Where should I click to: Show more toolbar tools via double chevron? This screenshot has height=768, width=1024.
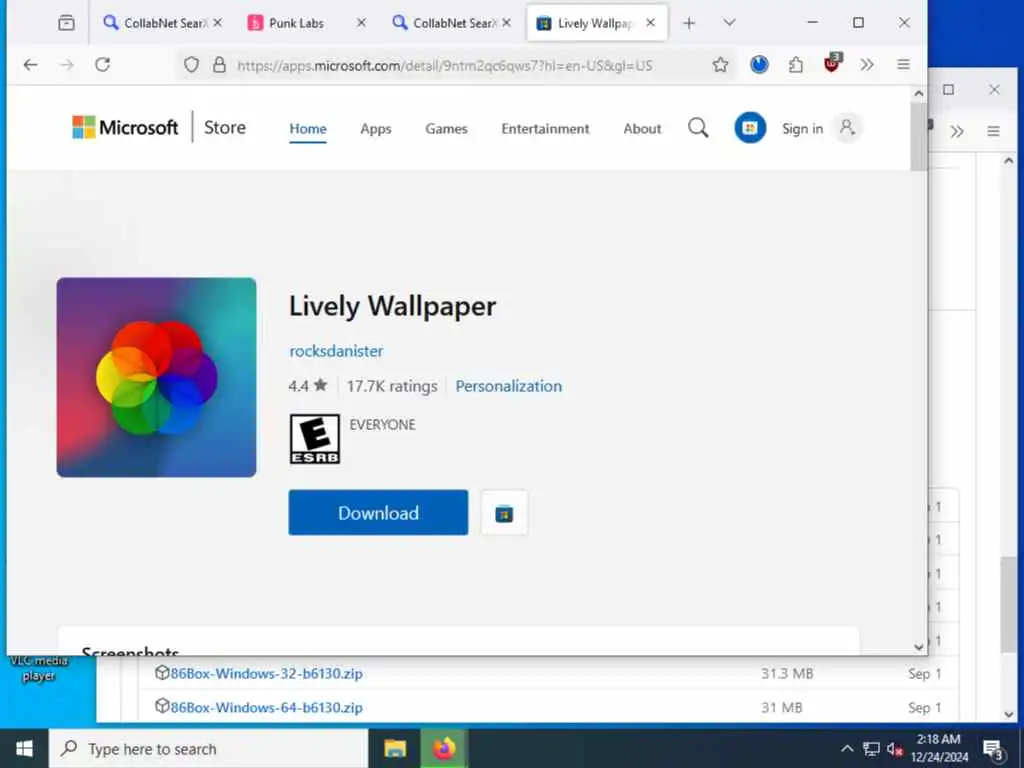pyautogui.click(x=867, y=65)
